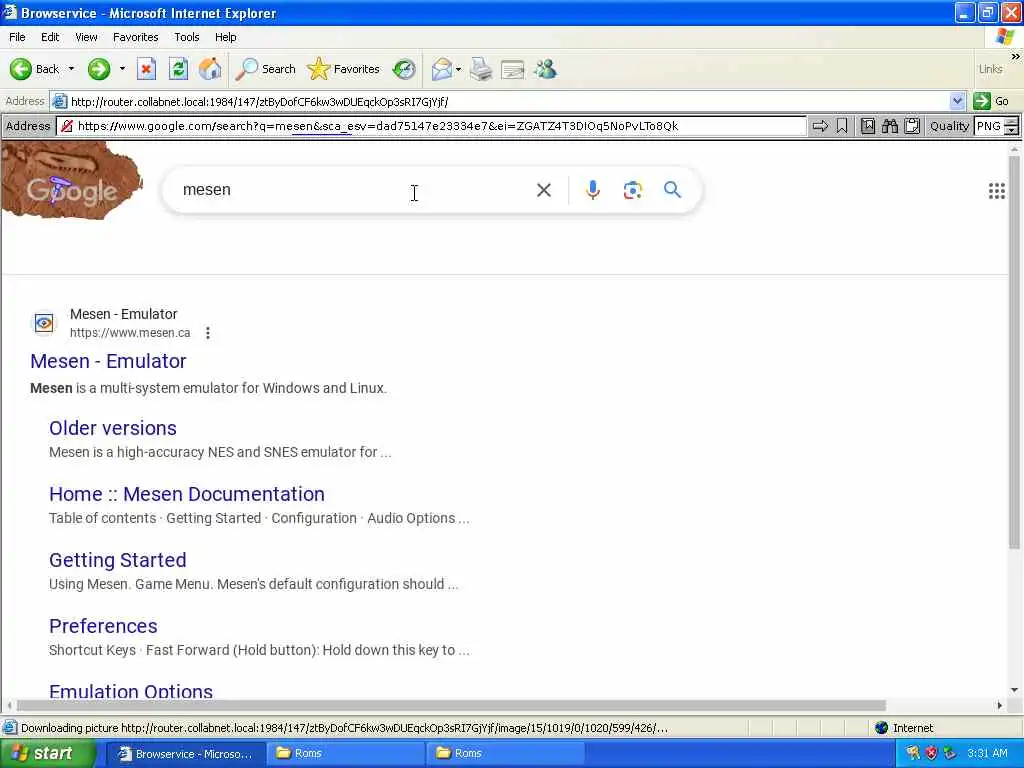Image resolution: width=1024 pixels, height=768 pixels.
Task: Click the Google doodle logo
Action: (72, 181)
